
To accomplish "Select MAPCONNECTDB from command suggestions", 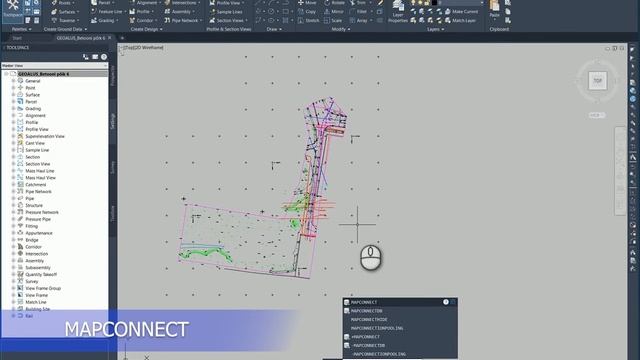I will 400,311.
